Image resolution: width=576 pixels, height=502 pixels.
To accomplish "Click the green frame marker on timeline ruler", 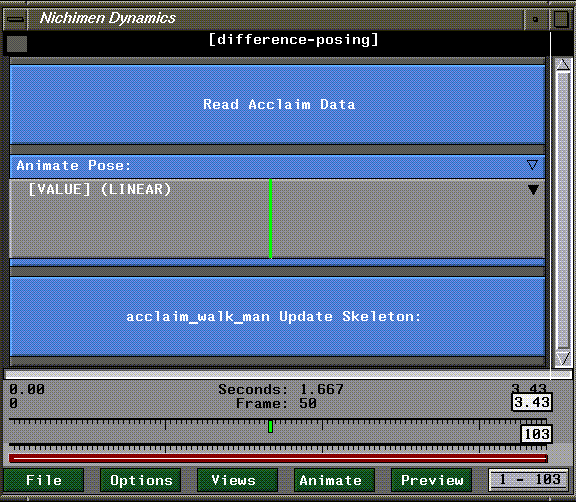I will [x=270, y=426].
